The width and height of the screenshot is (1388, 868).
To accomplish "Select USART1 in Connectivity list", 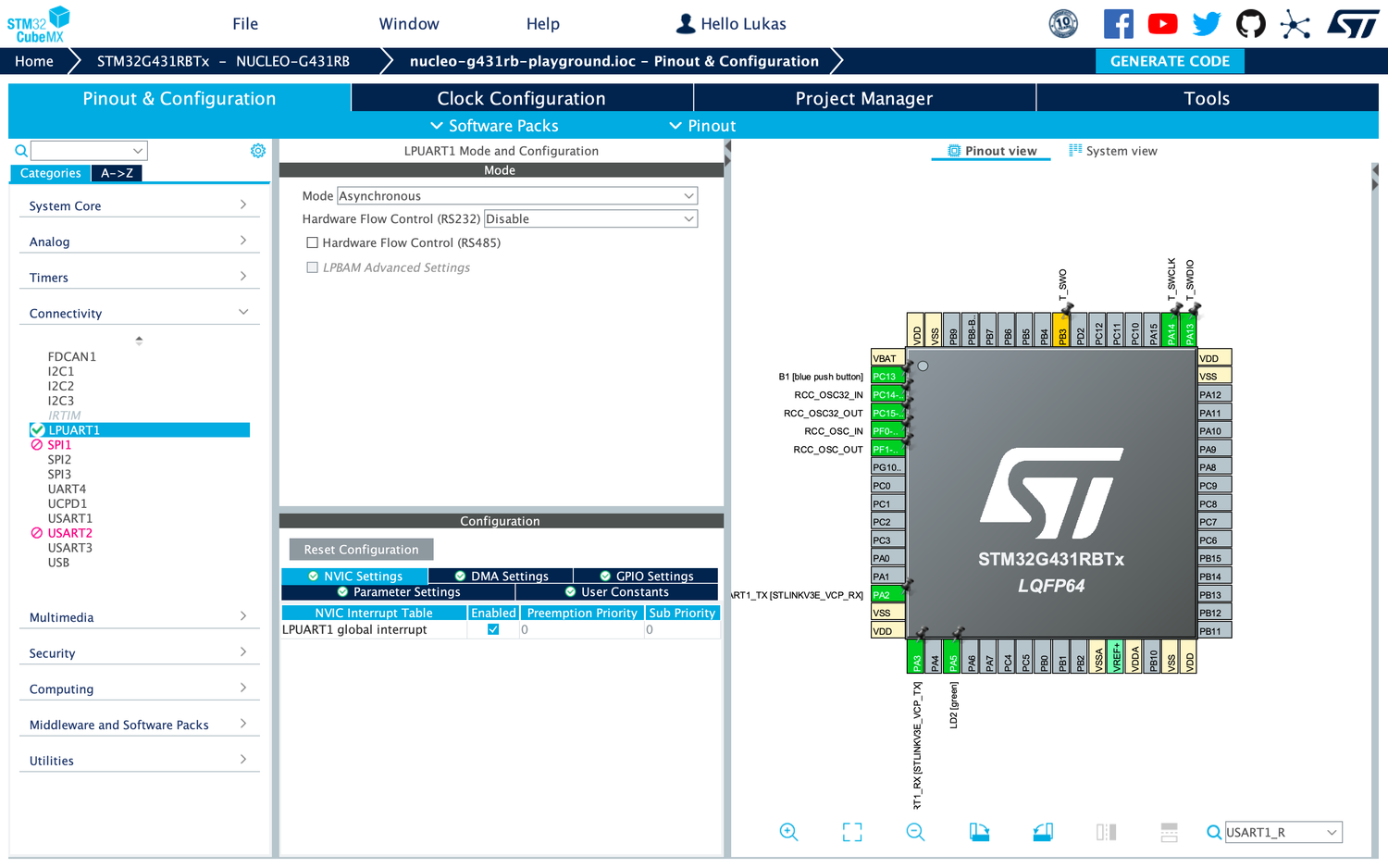I will point(70,518).
